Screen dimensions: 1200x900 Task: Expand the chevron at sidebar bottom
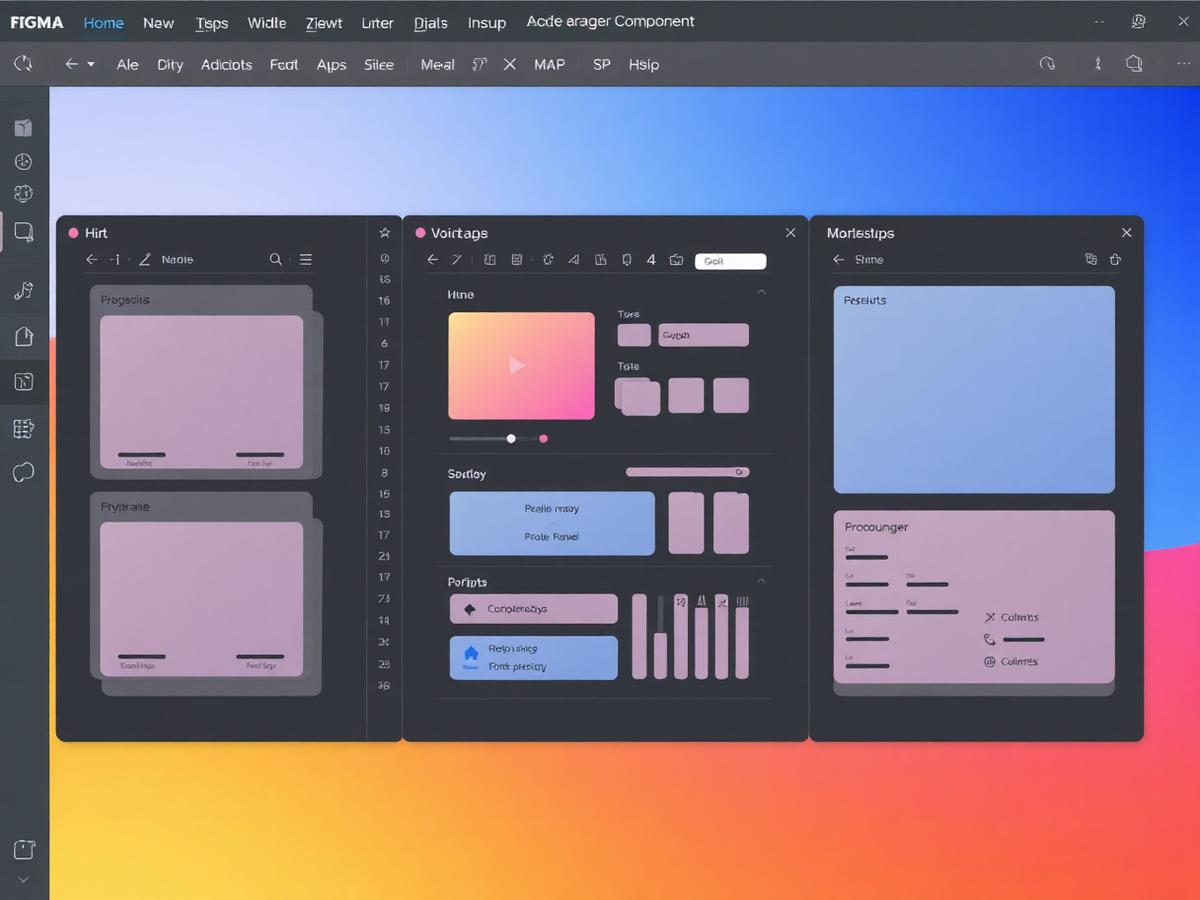23,880
